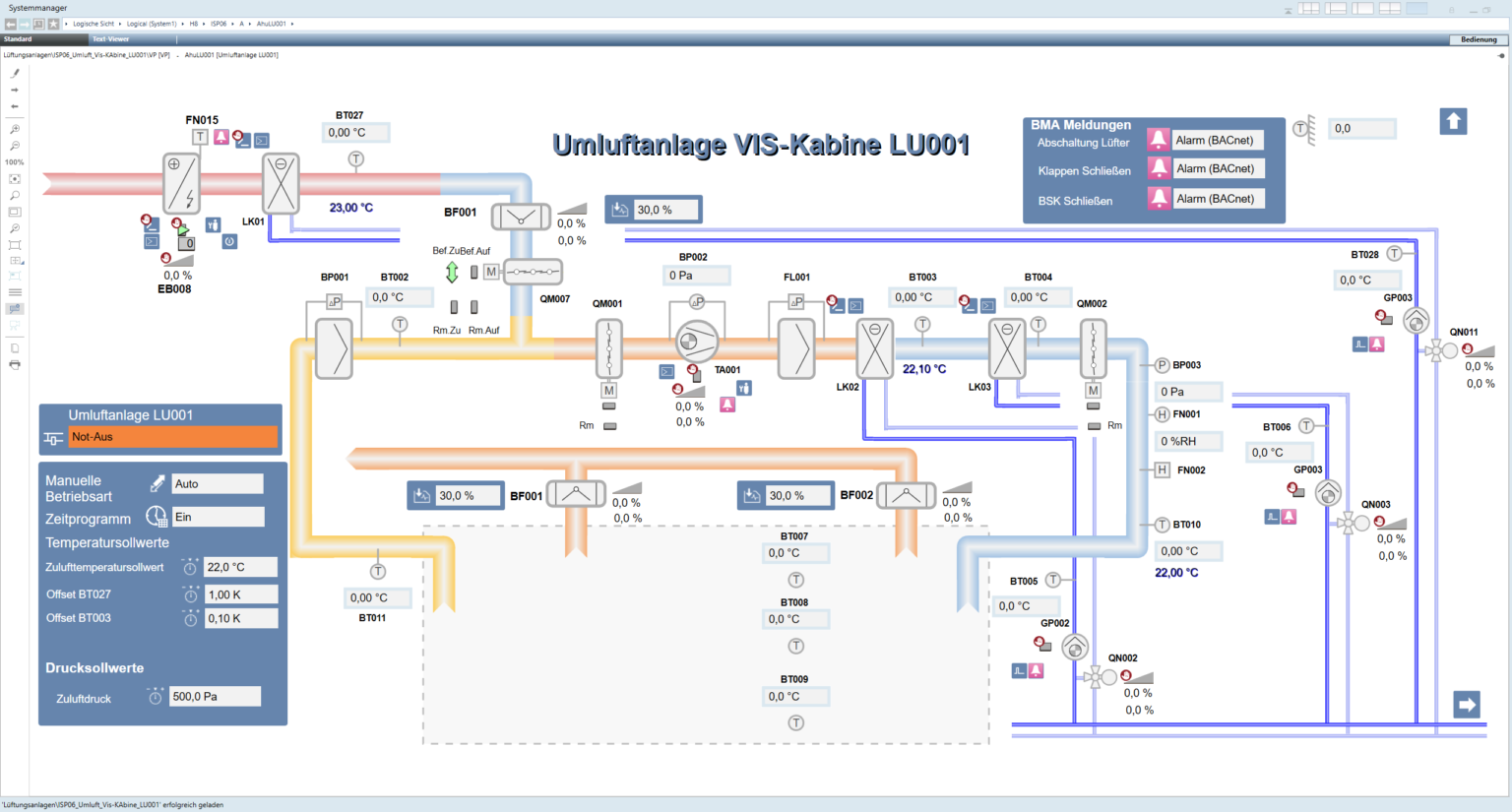Click the blue up-arrow navigation button top right
The width and height of the screenshot is (1512, 812).
click(x=1454, y=121)
